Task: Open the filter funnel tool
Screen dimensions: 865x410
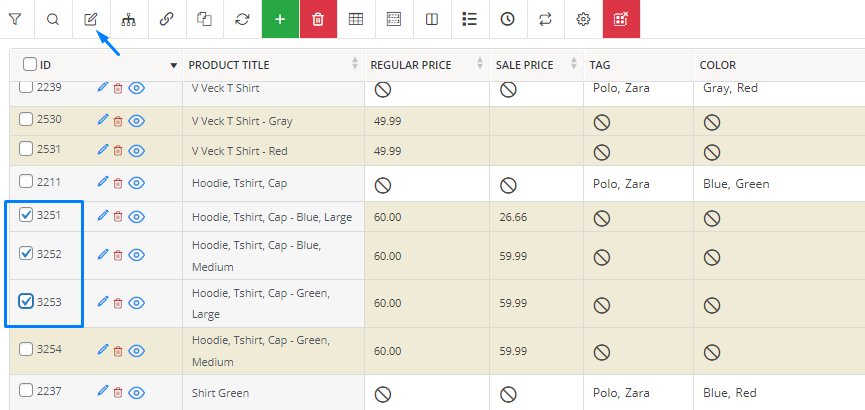Action: click(x=15, y=19)
